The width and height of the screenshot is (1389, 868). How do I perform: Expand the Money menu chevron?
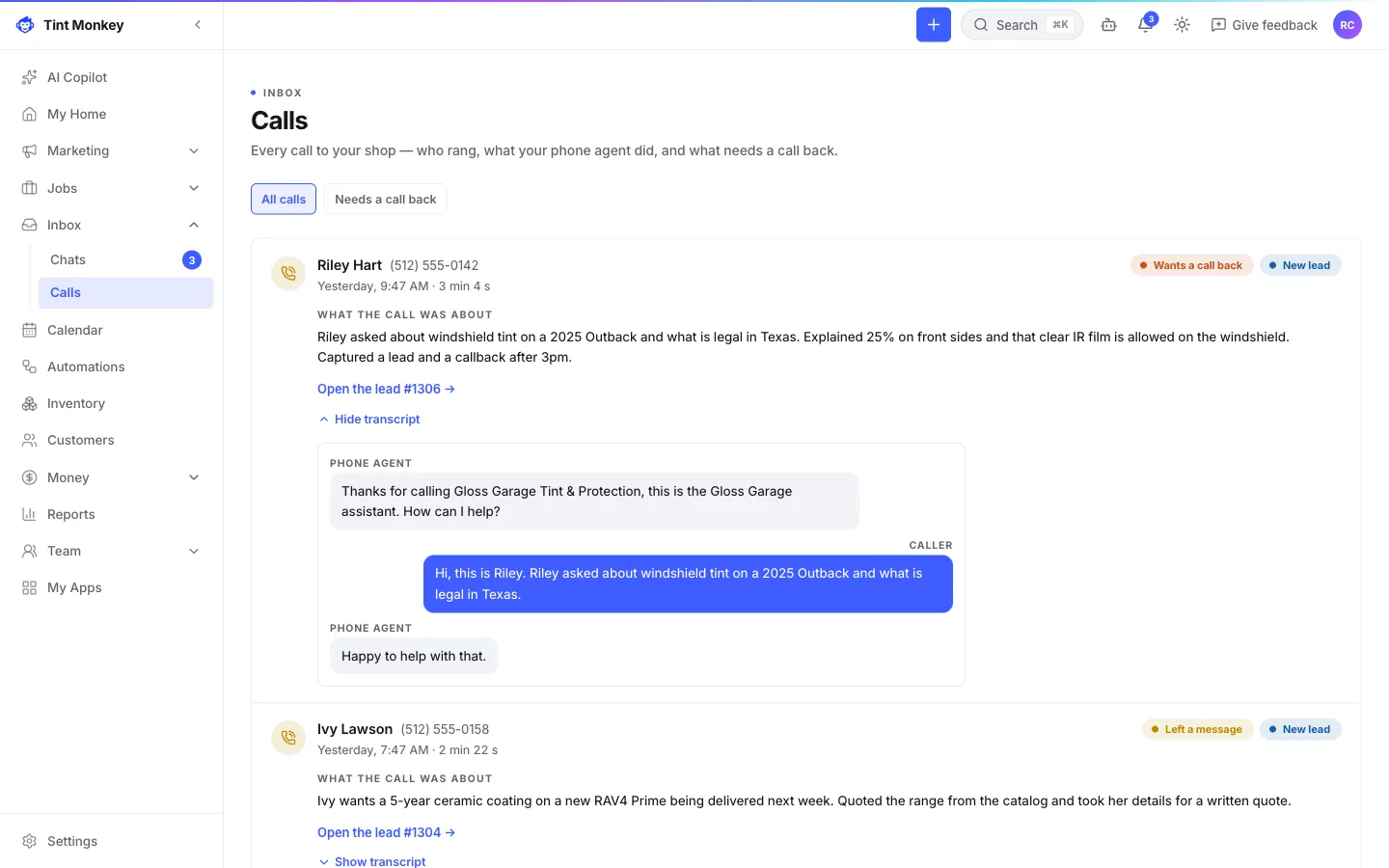pos(194,477)
